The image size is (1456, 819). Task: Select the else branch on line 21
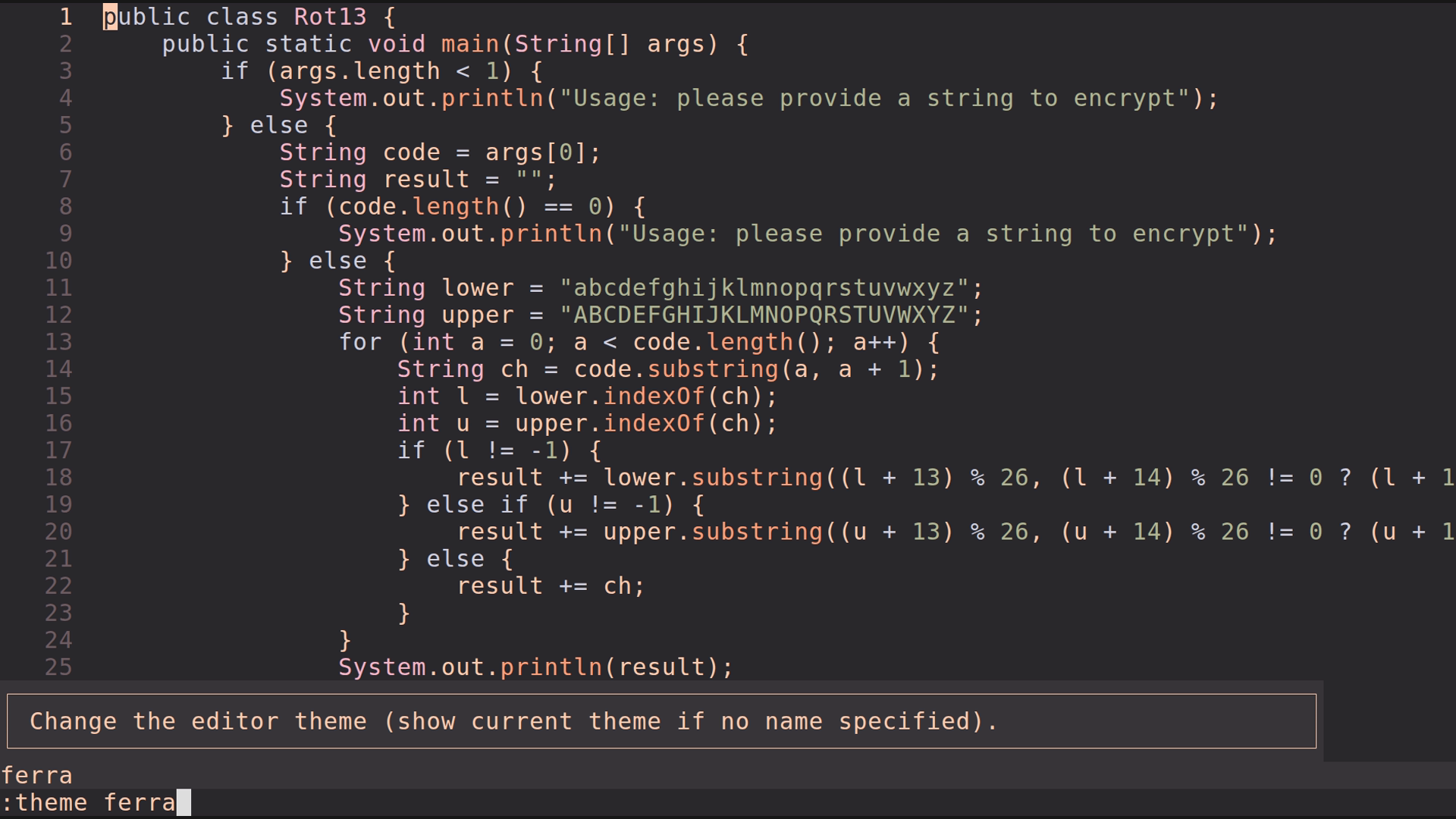point(455,558)
